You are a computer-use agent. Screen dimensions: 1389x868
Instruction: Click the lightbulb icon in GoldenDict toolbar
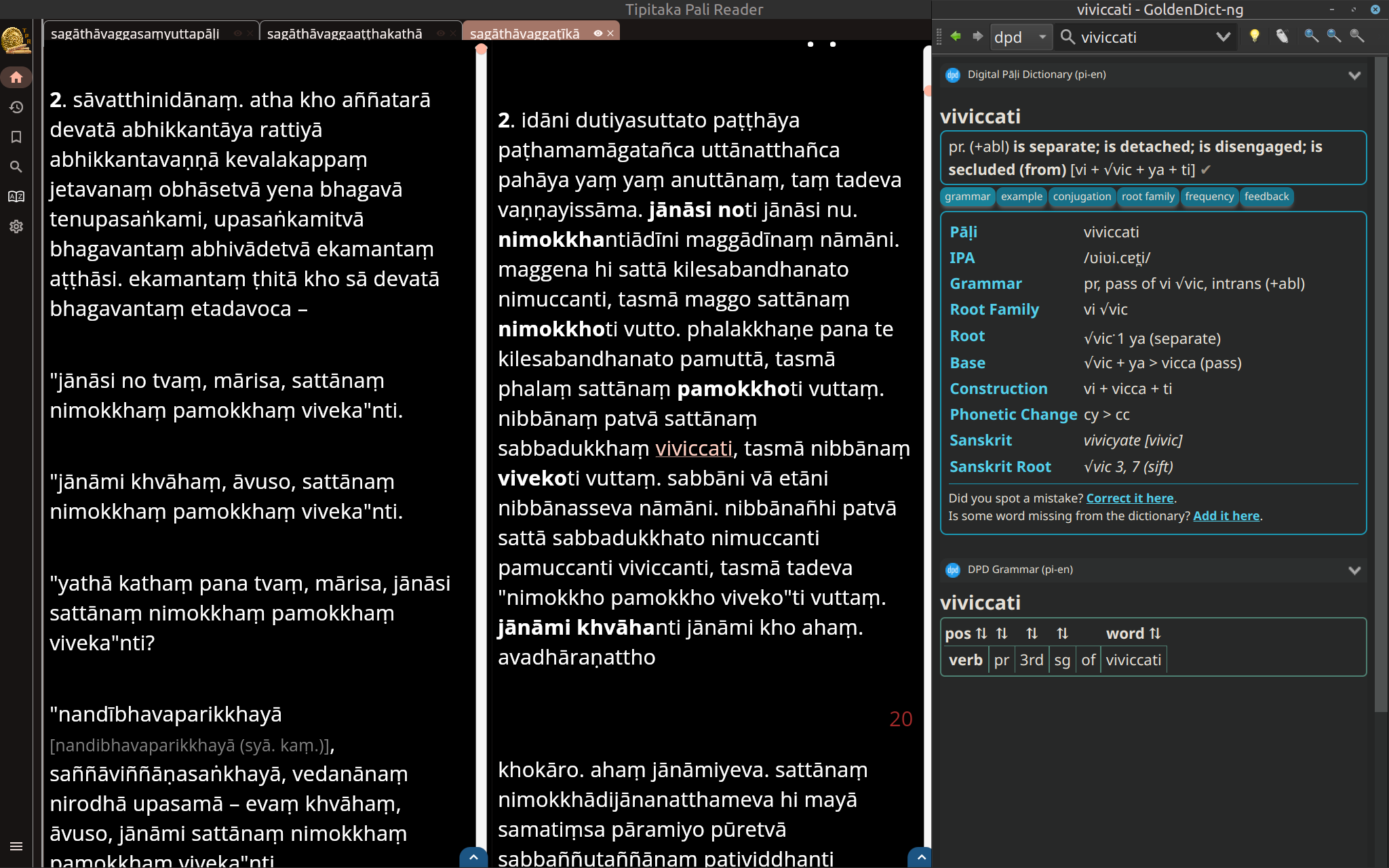pos(1255,36)
